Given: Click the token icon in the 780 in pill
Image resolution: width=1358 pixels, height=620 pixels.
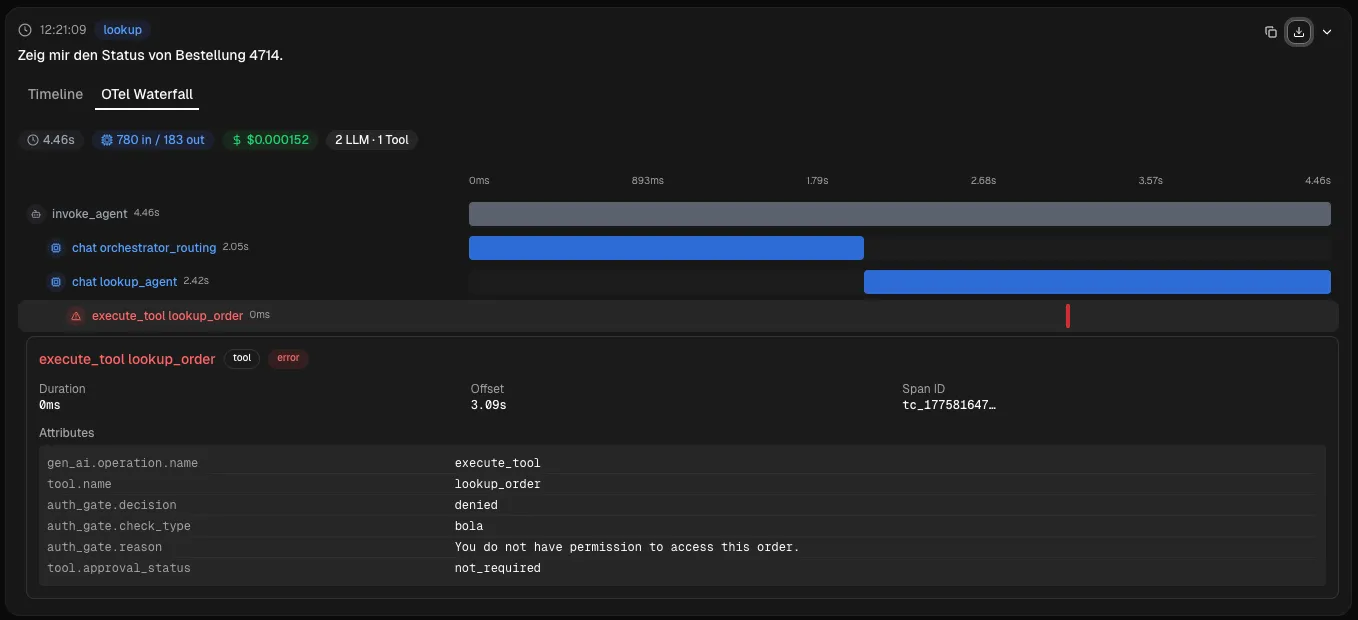Looking at the screenshot, I should tap(106, 140).
